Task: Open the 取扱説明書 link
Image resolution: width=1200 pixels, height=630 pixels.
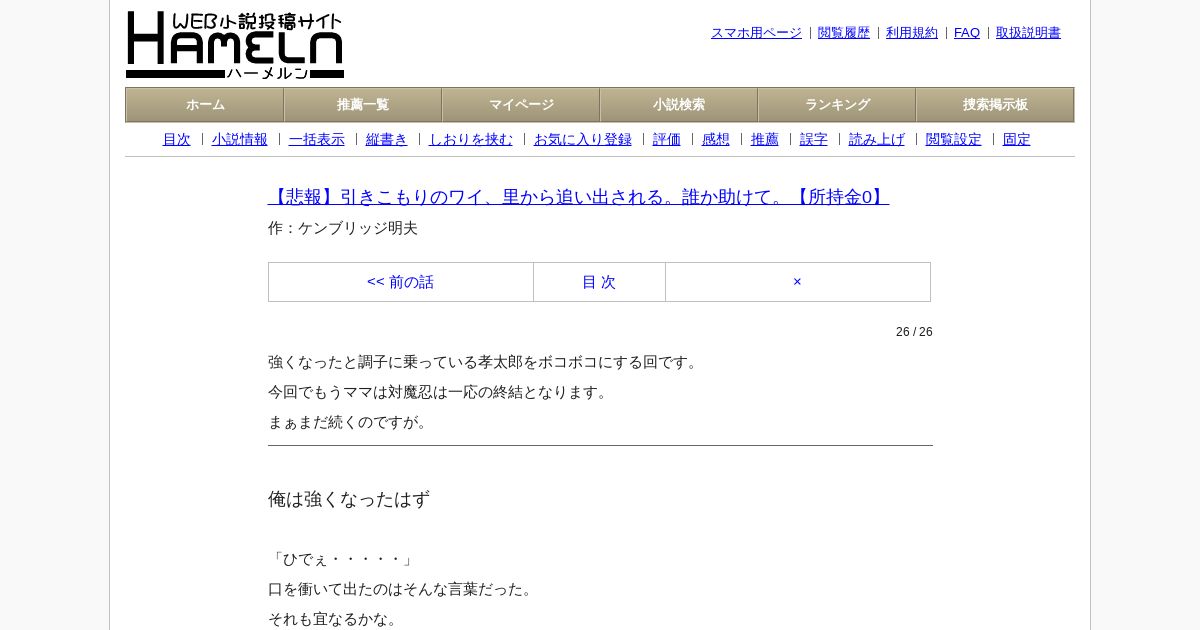Action: [x=1028, y=33]
